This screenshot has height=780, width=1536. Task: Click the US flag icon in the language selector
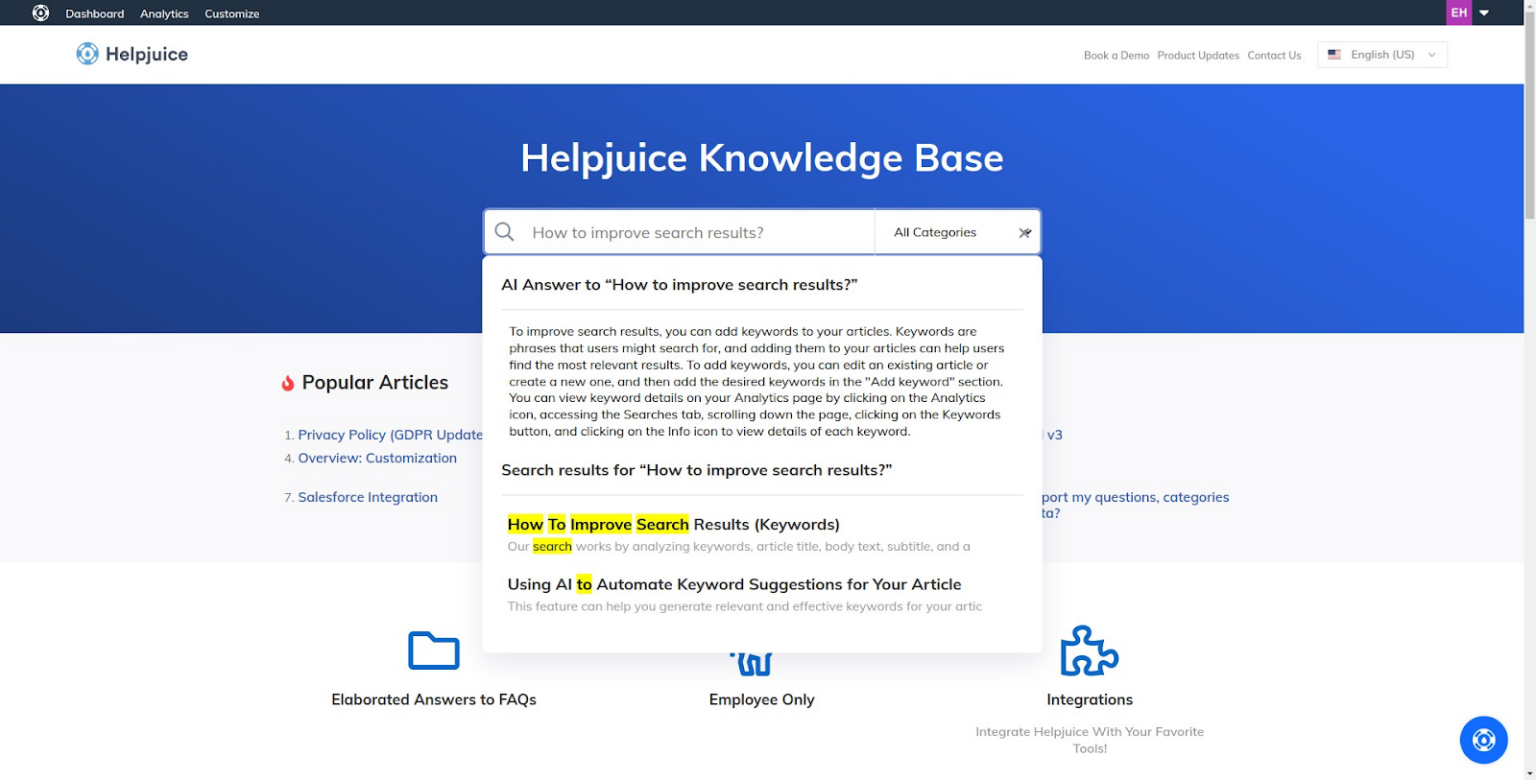pyautogui.click(x=1335, y=55)
